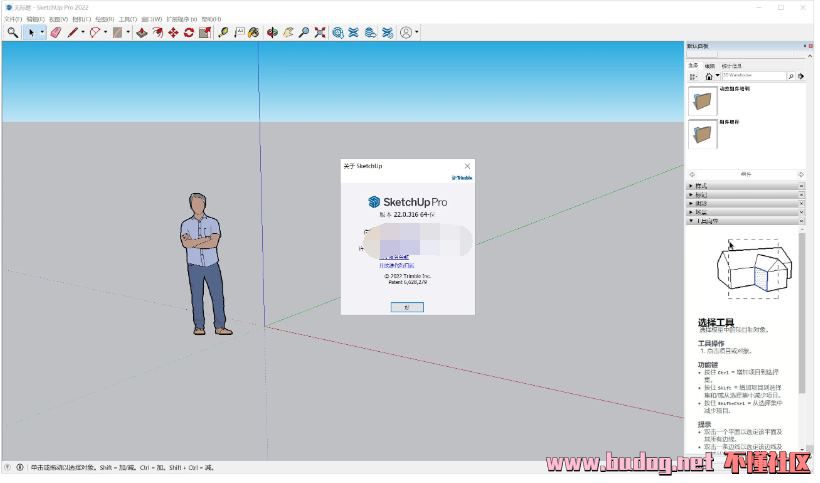820x483 pixels.
Task: Open the Extension Manager icon
Action: (x=388, y=32)
